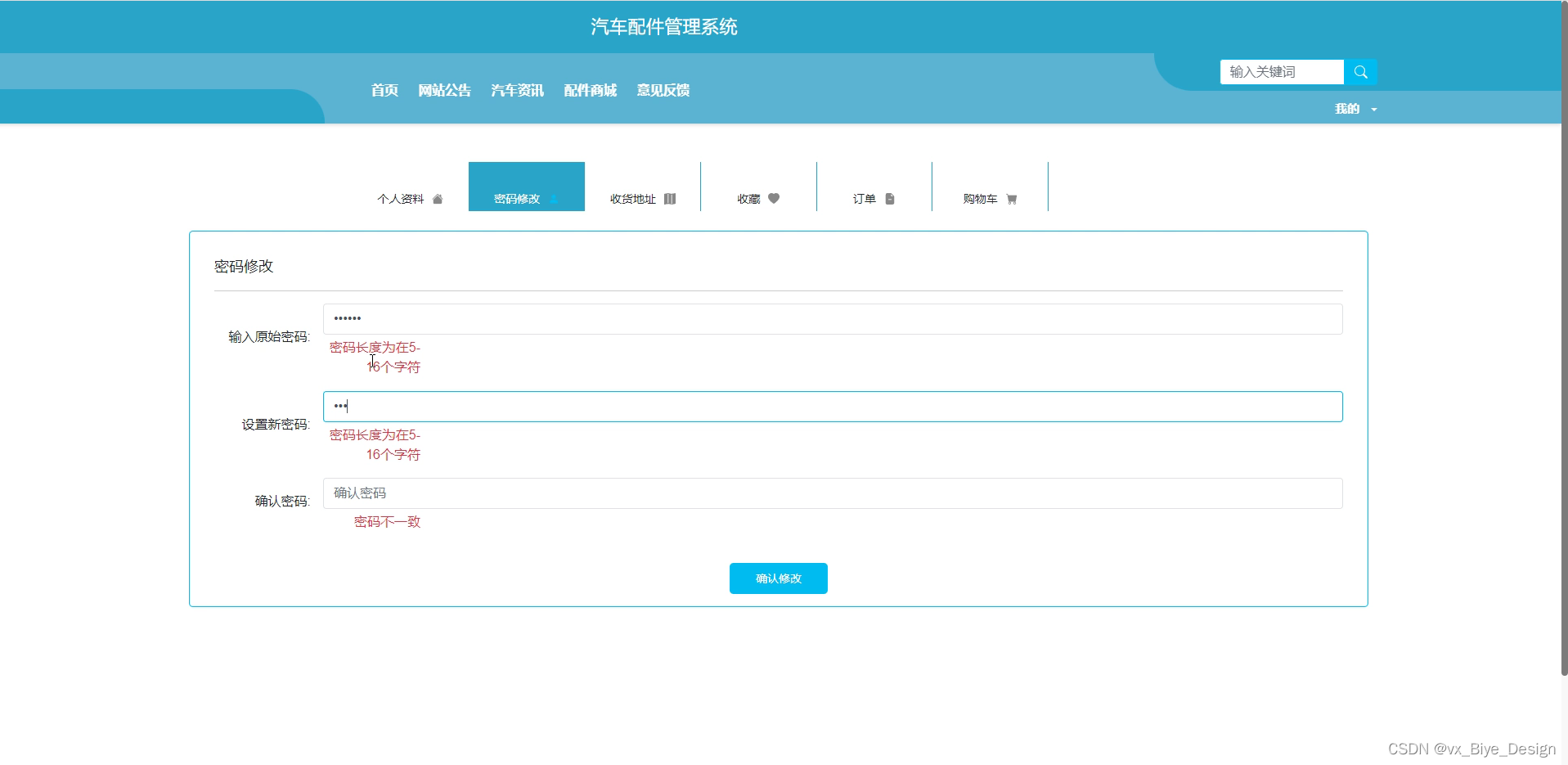Focus the 输入关键词 search field
Viewport: 1568px width, 765px height.
click(1282, 72)
